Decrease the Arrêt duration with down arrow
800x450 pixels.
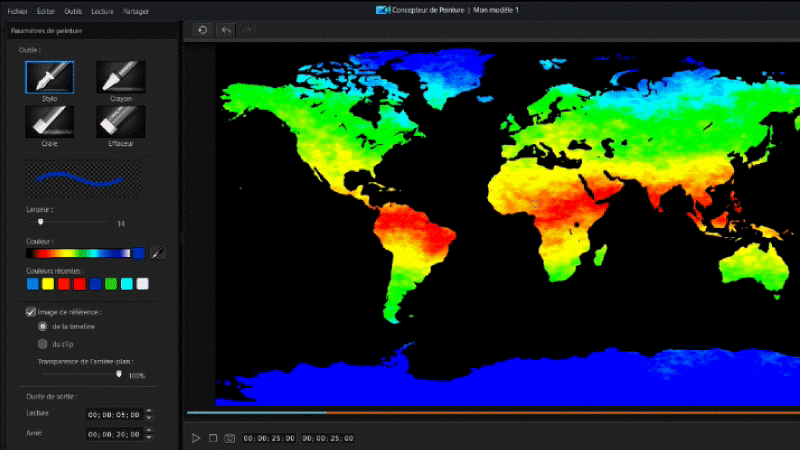click(x=149, y=438)
